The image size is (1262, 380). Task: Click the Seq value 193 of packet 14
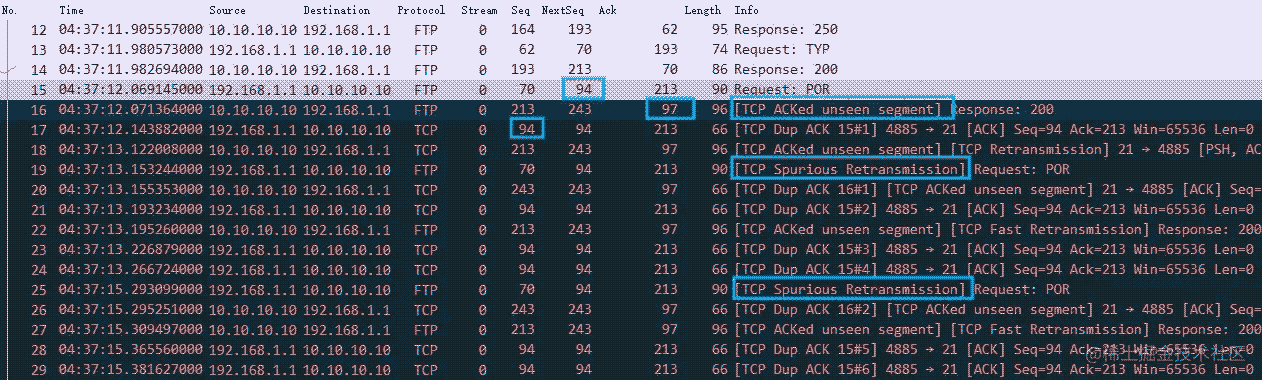[523, 70]
